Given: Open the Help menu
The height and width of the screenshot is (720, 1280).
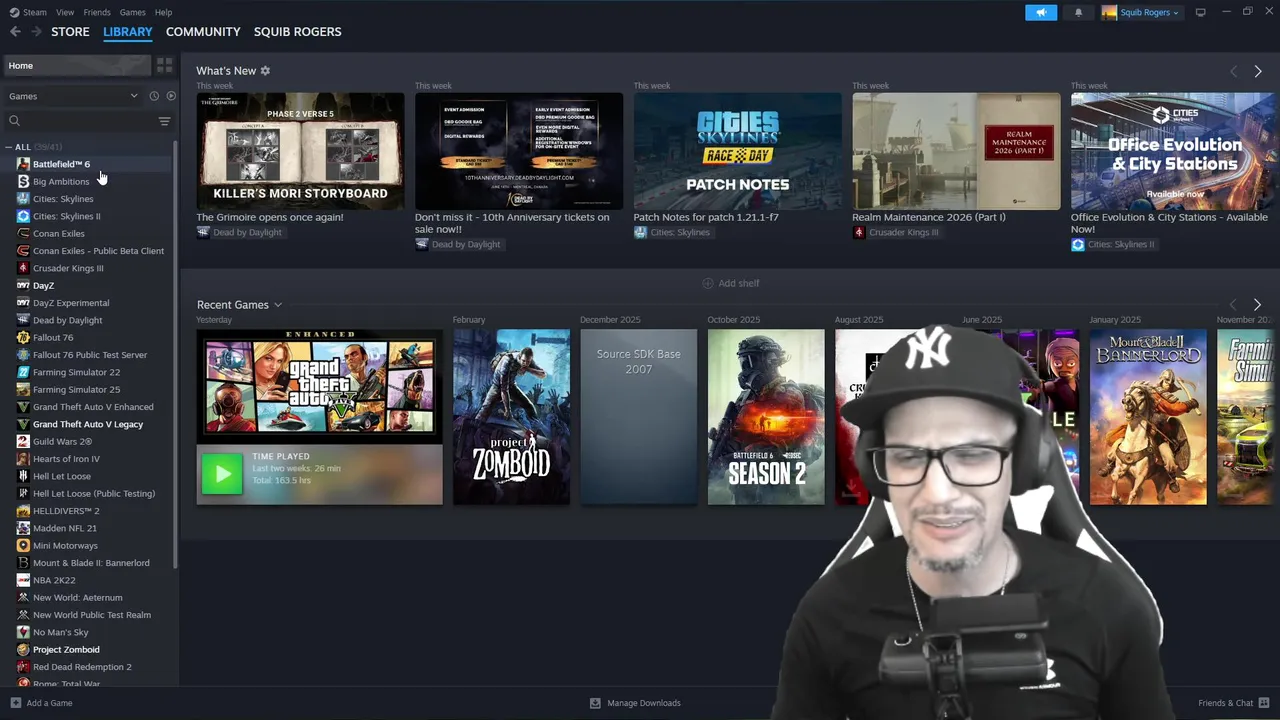Looking at the screenshot, I should (x=163, y=12).
